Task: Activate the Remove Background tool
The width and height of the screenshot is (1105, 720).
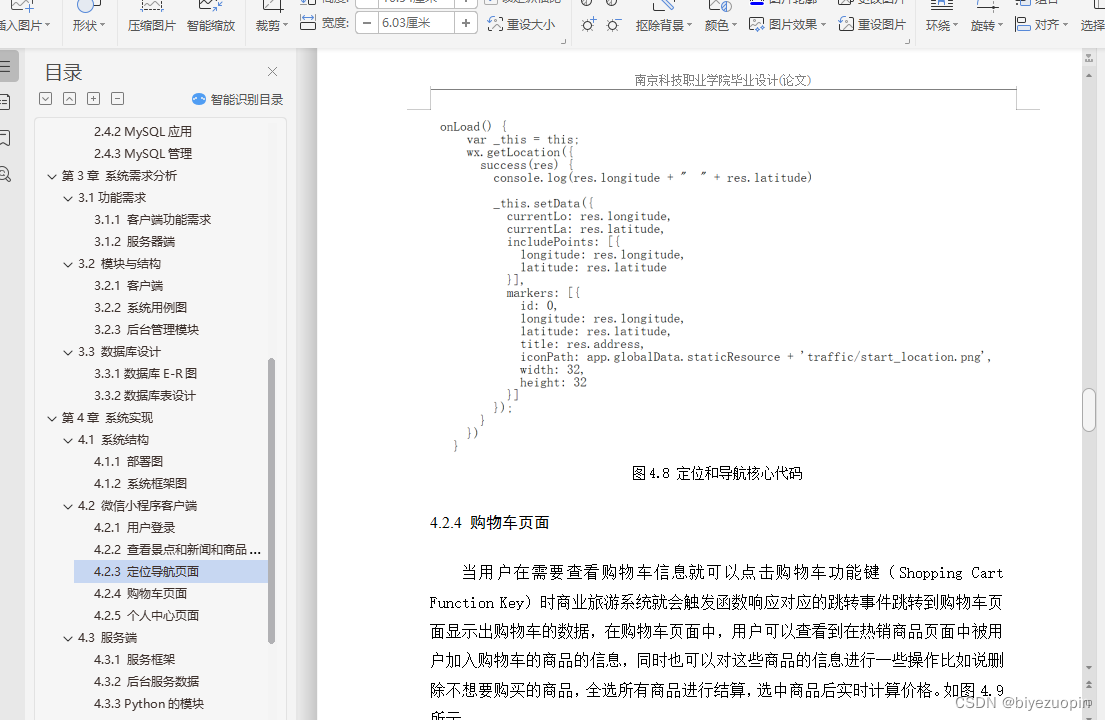Action: [x=660, y=24]
